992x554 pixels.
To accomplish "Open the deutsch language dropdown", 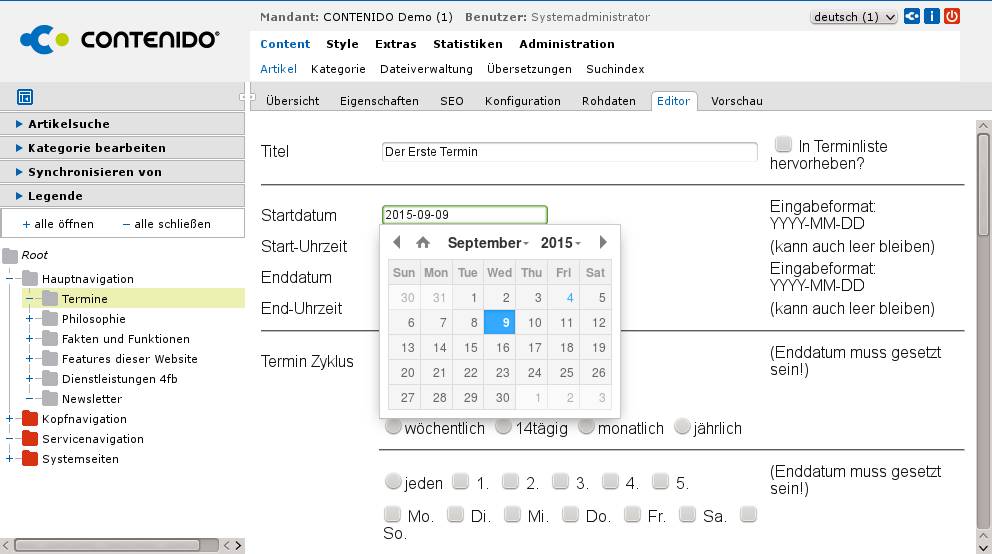I will click(853, 17).
